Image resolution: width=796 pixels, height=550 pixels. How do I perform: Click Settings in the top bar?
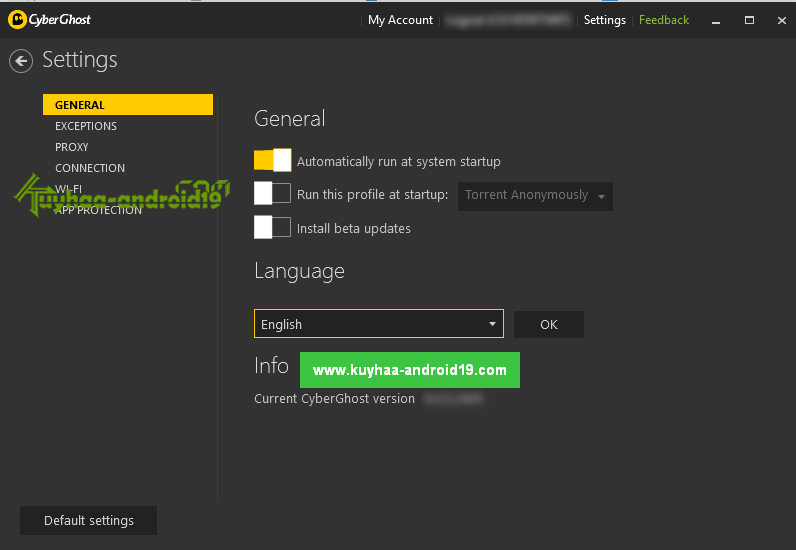tap(605, 20)
